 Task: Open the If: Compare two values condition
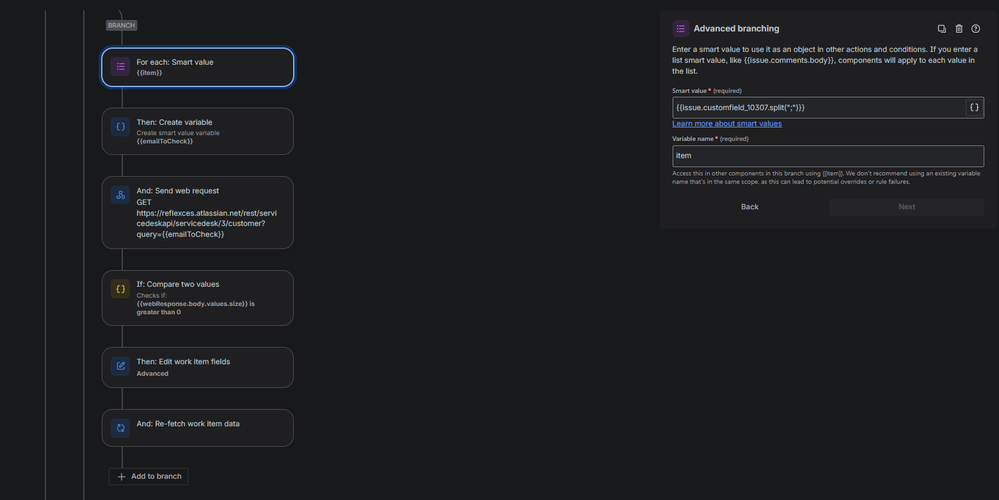click(198, 298)
